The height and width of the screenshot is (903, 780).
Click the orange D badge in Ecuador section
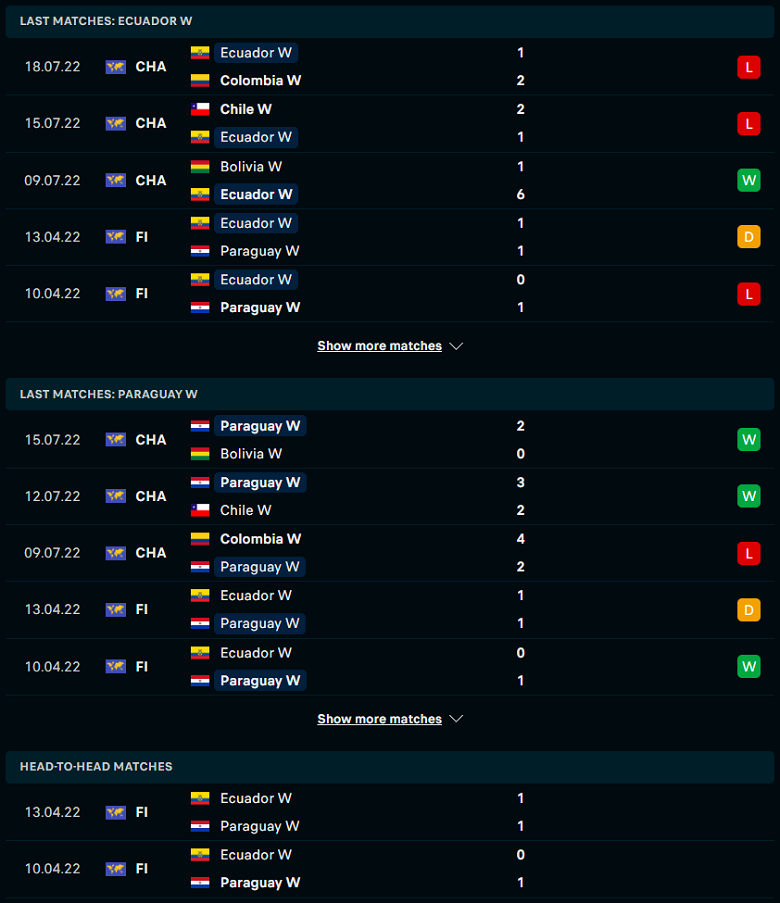tap(748, 237)
